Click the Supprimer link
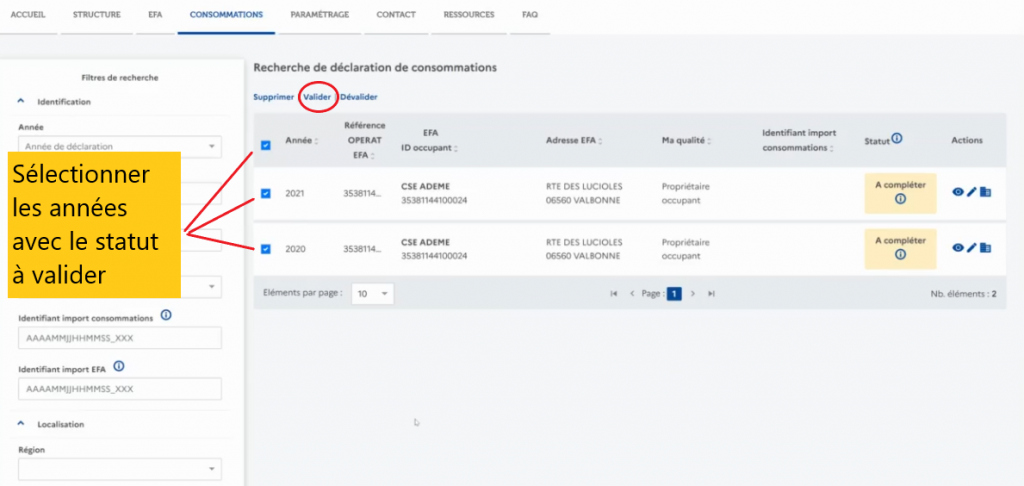The width and height of the screenshot is (1024, 486). pos(273,97)
